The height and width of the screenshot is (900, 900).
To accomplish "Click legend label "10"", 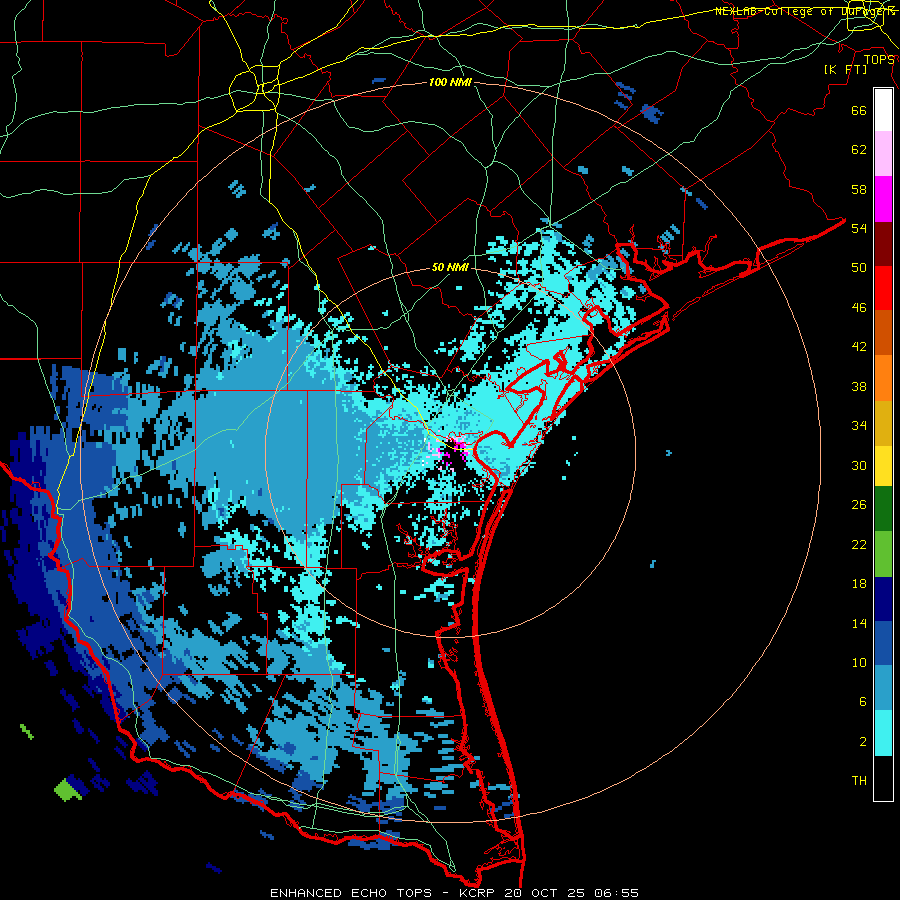I will click(859, 662).
